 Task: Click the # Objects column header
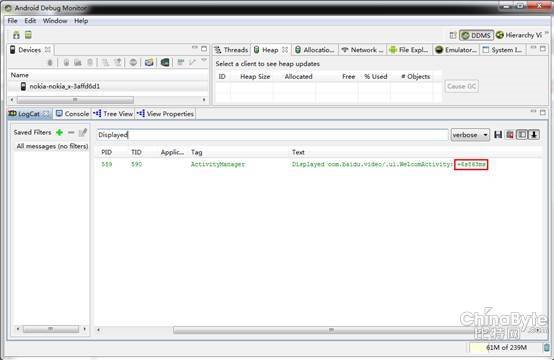tap(416, 77)
